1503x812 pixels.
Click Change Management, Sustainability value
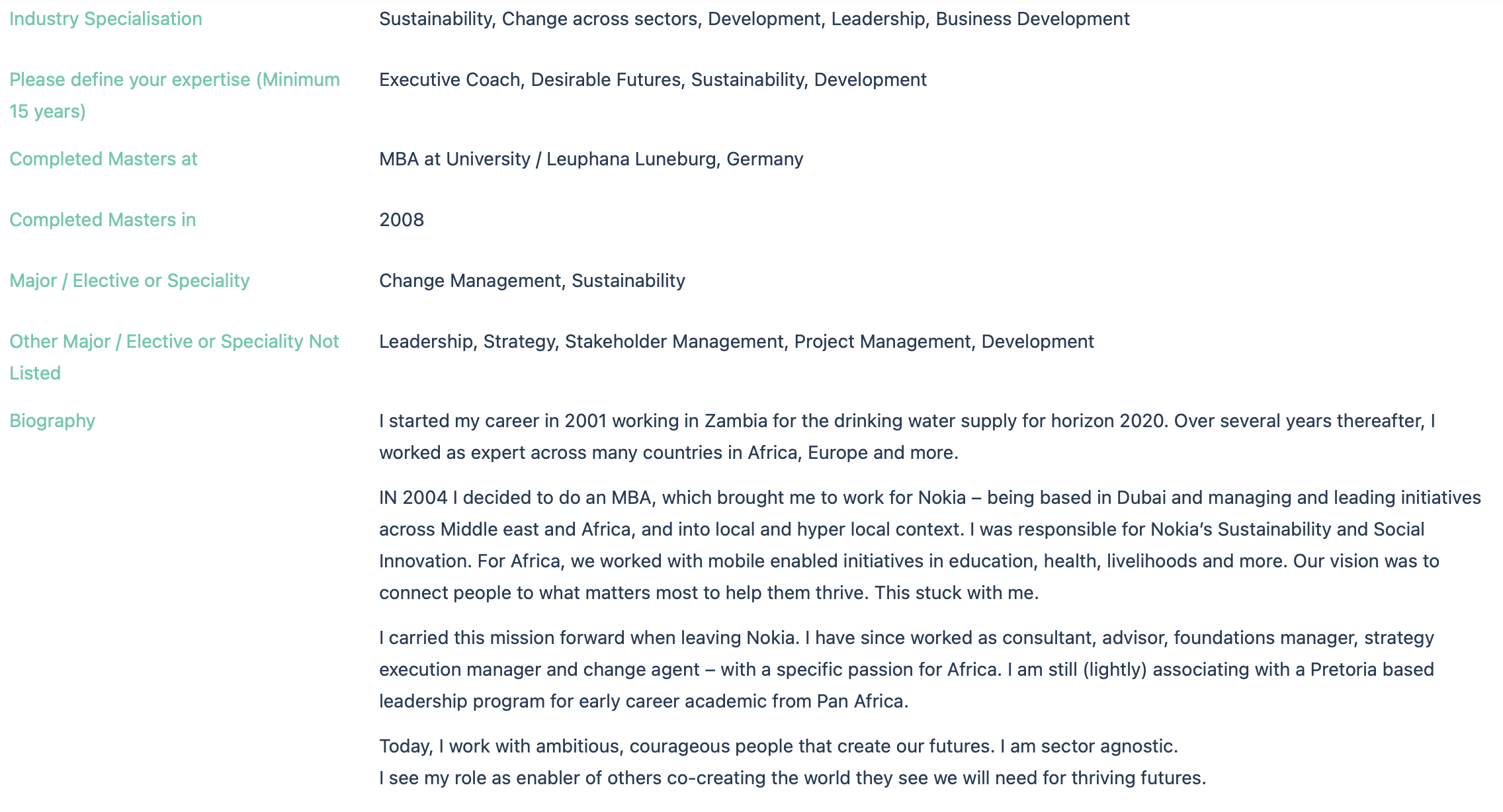coord(532,280)
